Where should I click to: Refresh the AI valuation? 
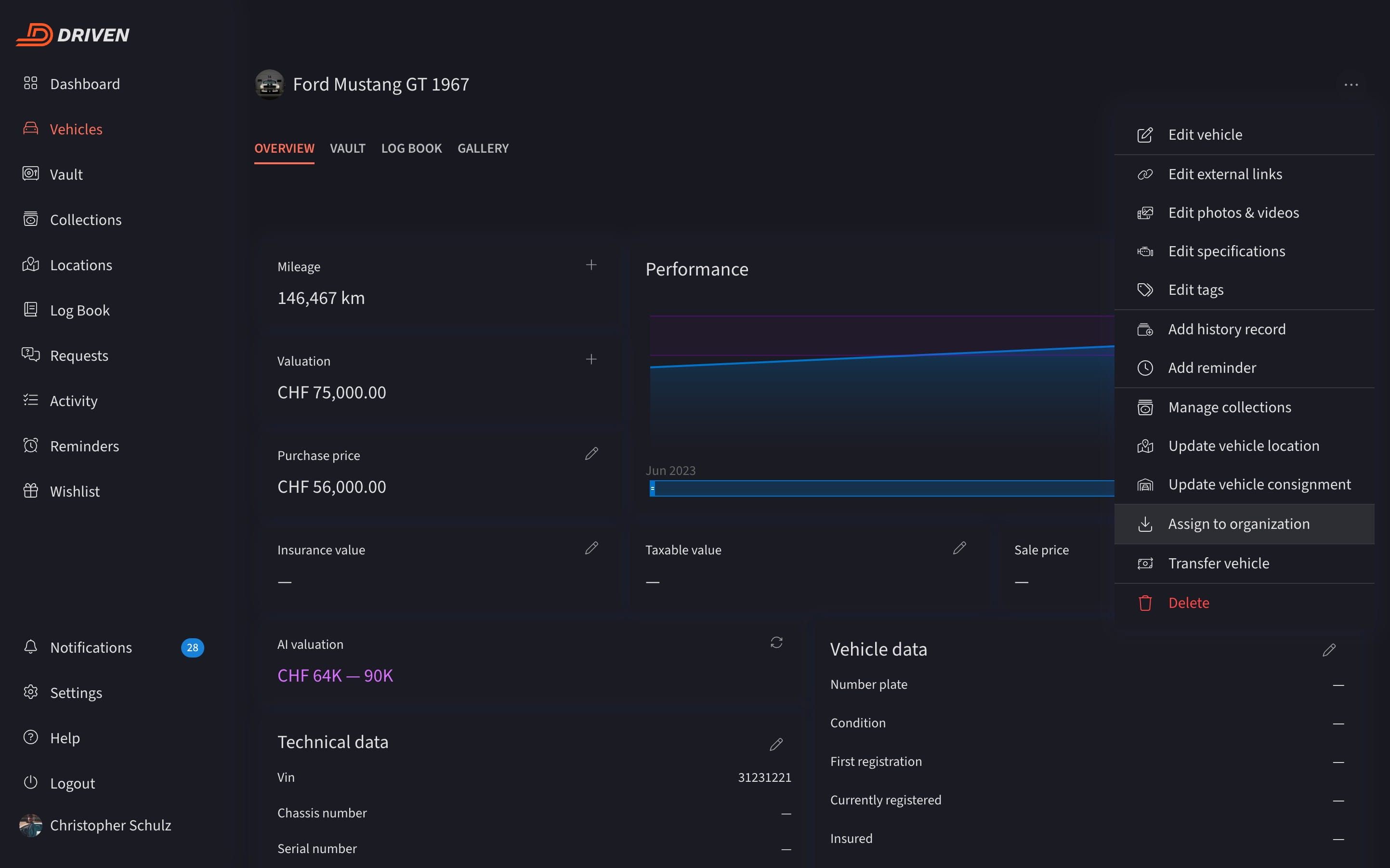pos(776,643)
